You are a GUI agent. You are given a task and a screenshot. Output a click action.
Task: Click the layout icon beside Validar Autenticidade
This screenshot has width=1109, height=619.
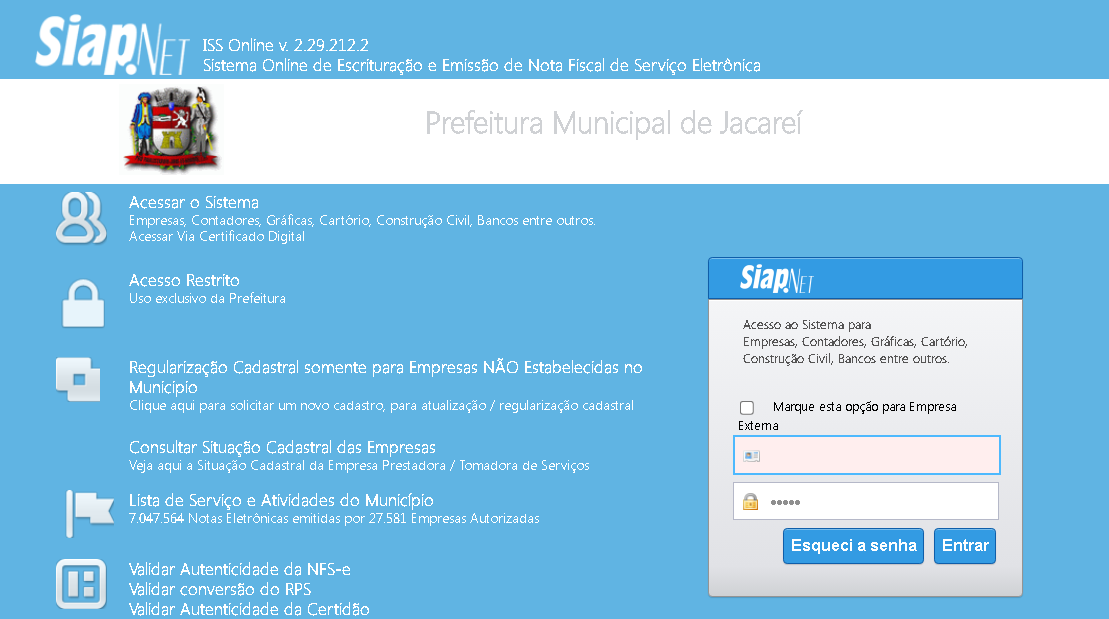click(x=81, y=584)
